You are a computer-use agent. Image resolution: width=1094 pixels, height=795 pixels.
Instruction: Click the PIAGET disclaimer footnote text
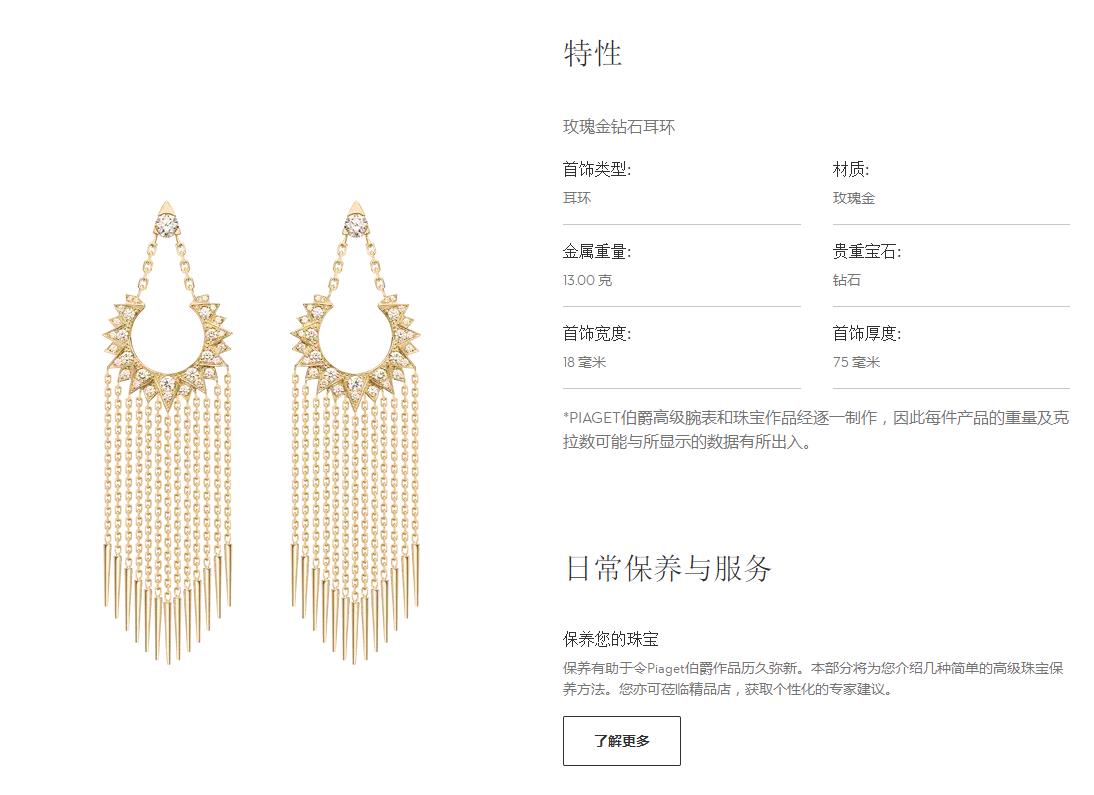816,430
